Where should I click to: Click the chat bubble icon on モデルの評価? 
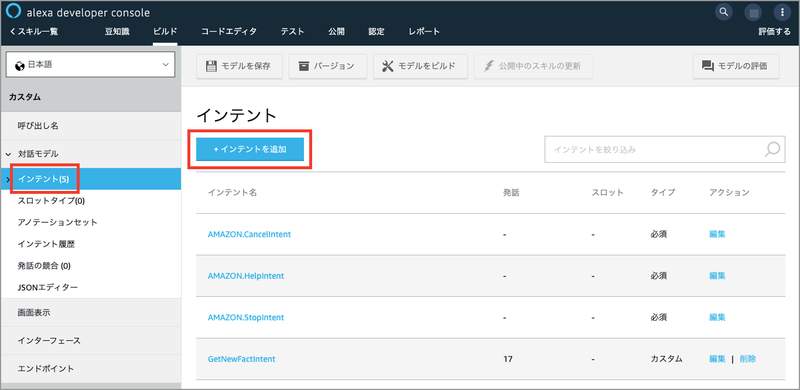click(708, 66)
